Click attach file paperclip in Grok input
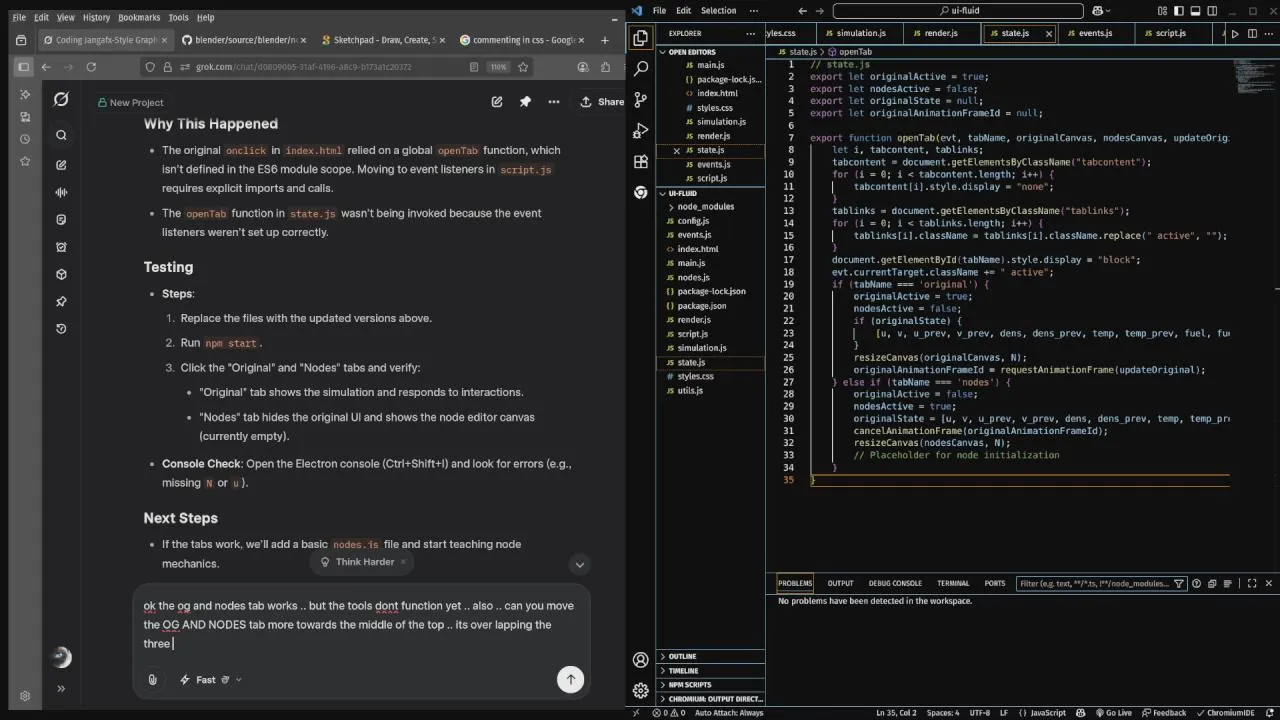 152,679
